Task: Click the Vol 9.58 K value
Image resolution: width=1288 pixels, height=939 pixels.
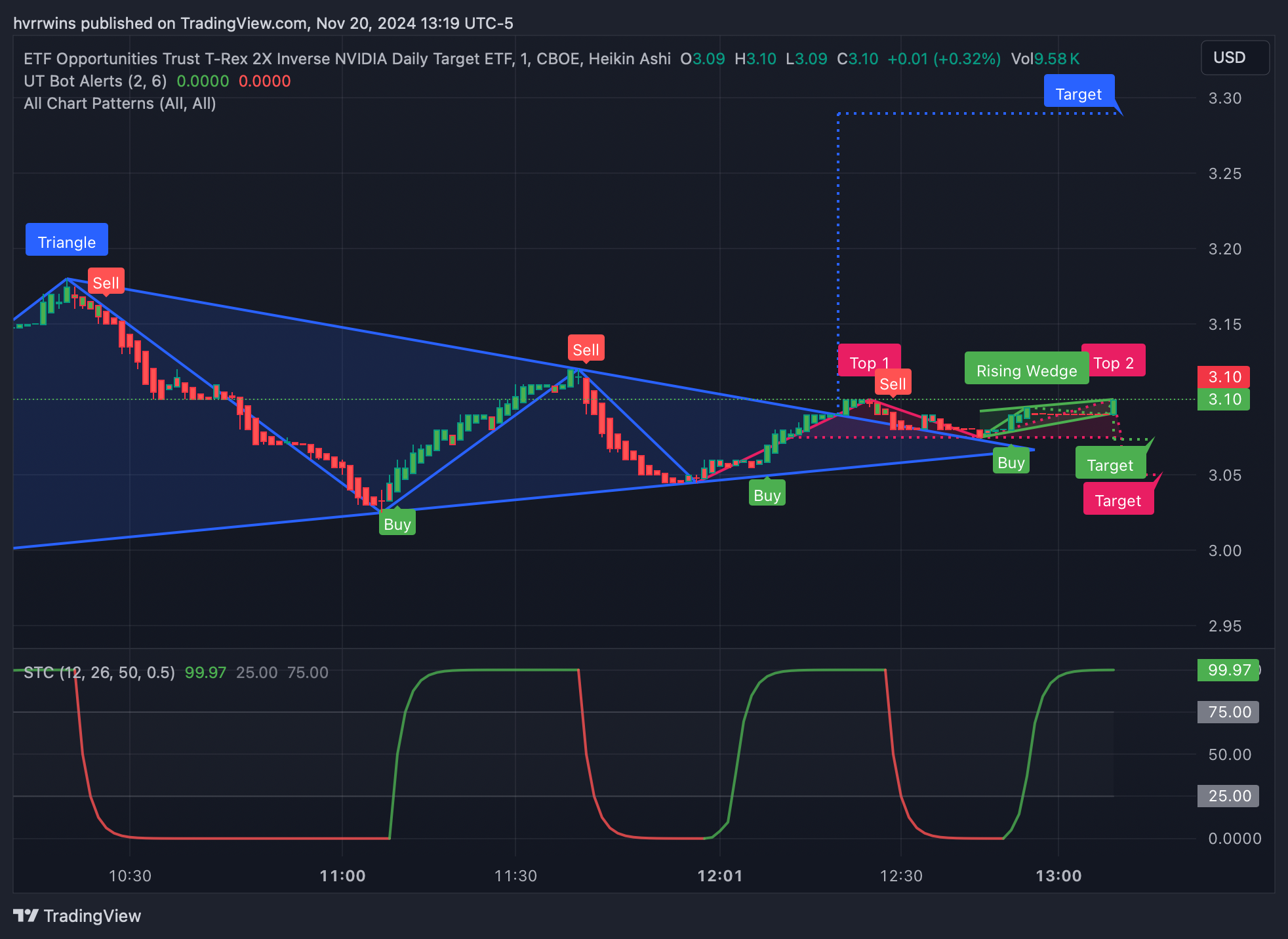Action: pos(1045,59)
